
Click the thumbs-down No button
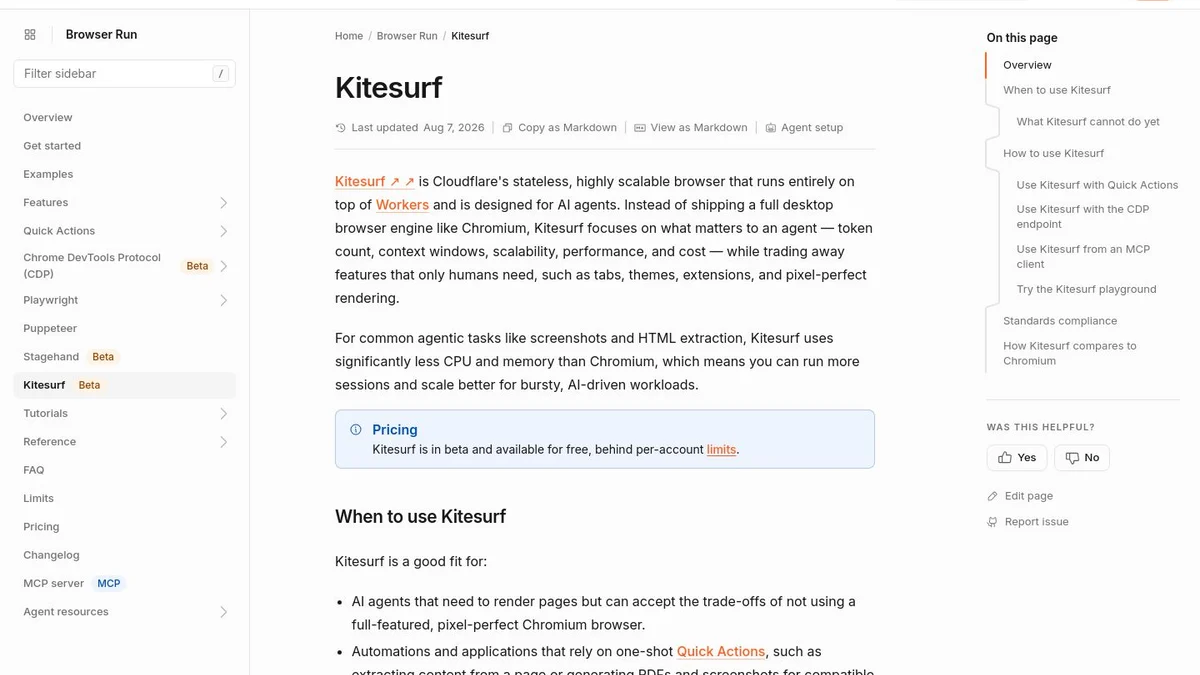[x=1082, y=458]
